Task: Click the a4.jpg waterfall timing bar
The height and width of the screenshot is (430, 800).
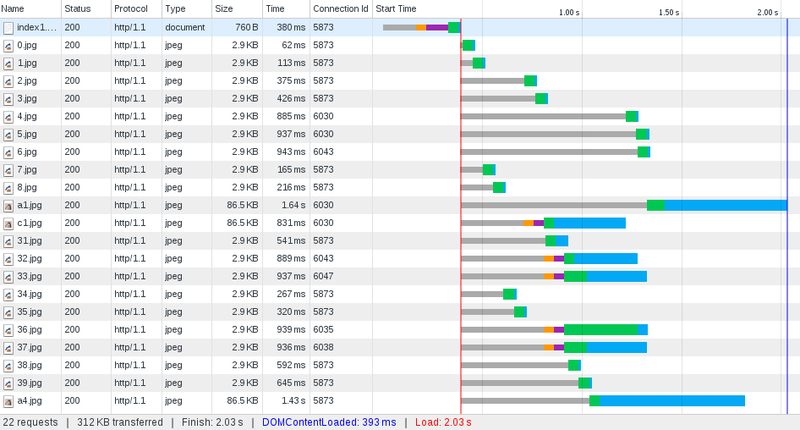Action: [x=603, y=400]
